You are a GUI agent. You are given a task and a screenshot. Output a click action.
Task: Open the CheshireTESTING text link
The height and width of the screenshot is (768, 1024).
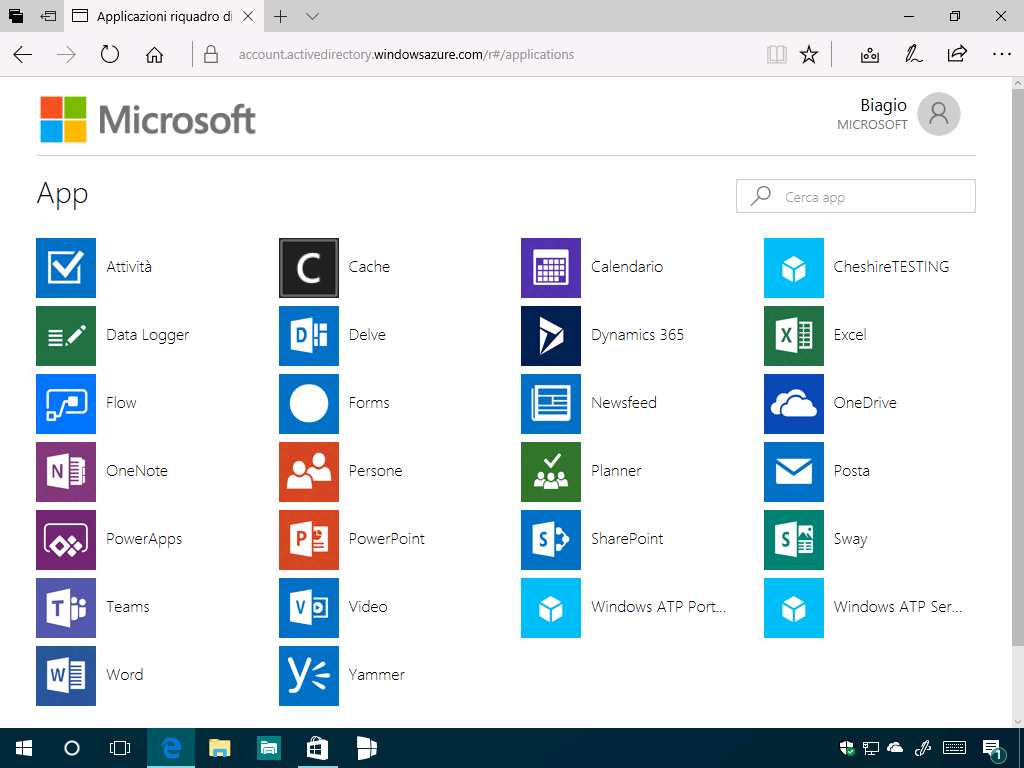pos(891,266)
